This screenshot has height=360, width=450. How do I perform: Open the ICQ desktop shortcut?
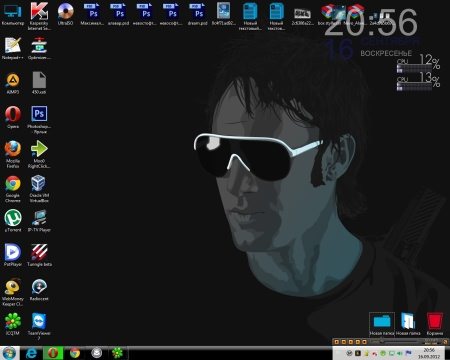tap(13, 324)
